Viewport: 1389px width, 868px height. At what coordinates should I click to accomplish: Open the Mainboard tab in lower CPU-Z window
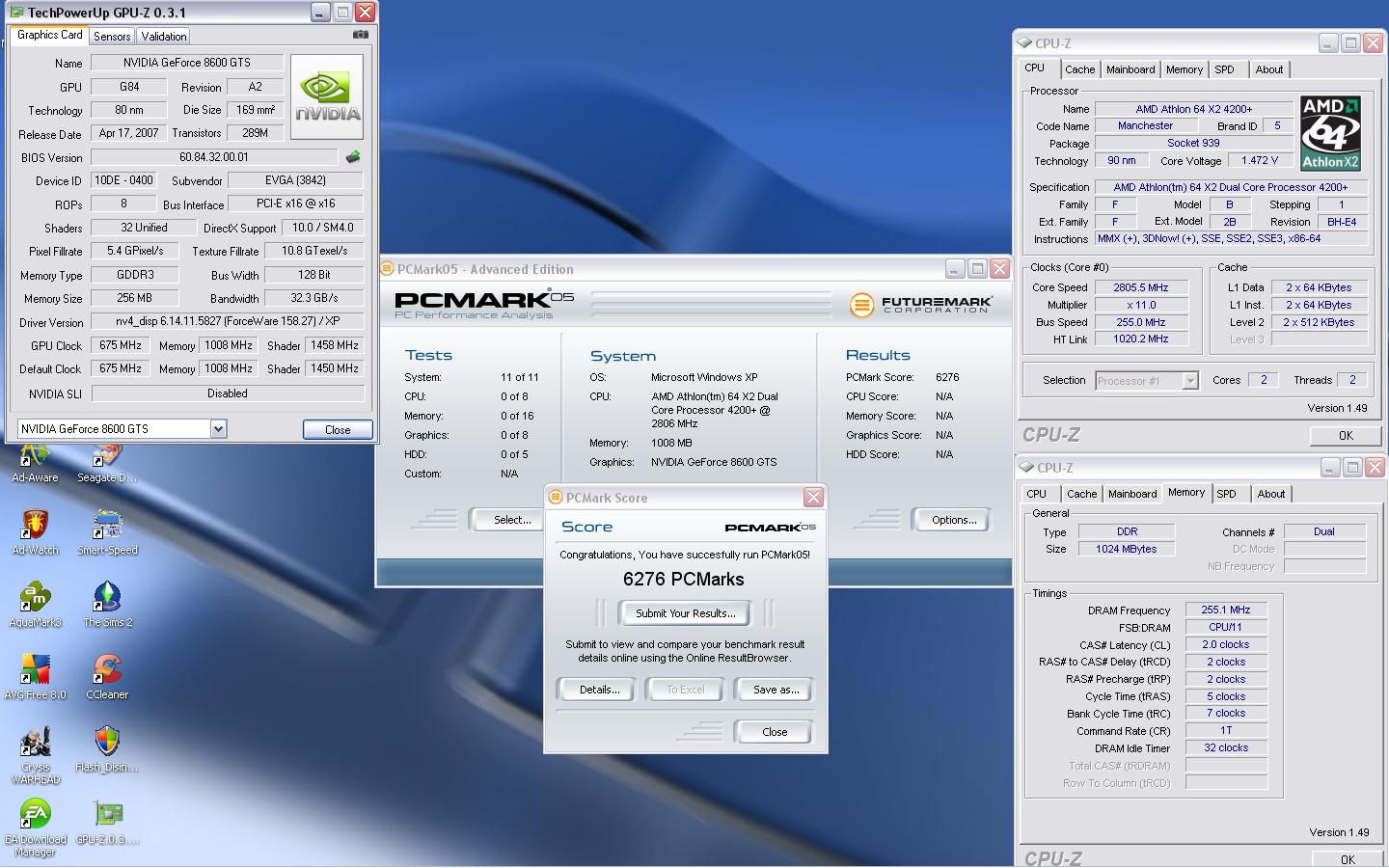tap(1132, 494)
